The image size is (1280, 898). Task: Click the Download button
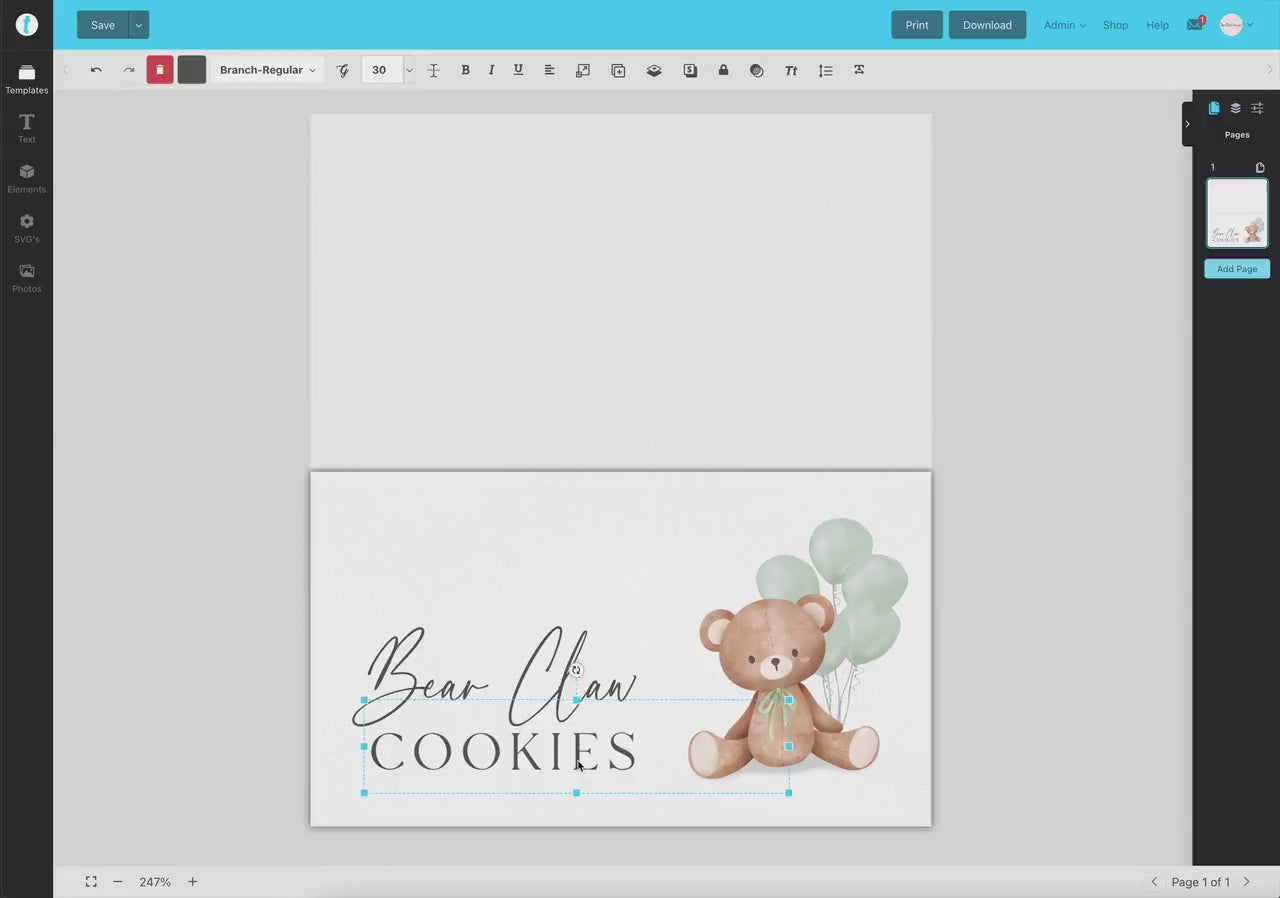pos(987,25)
